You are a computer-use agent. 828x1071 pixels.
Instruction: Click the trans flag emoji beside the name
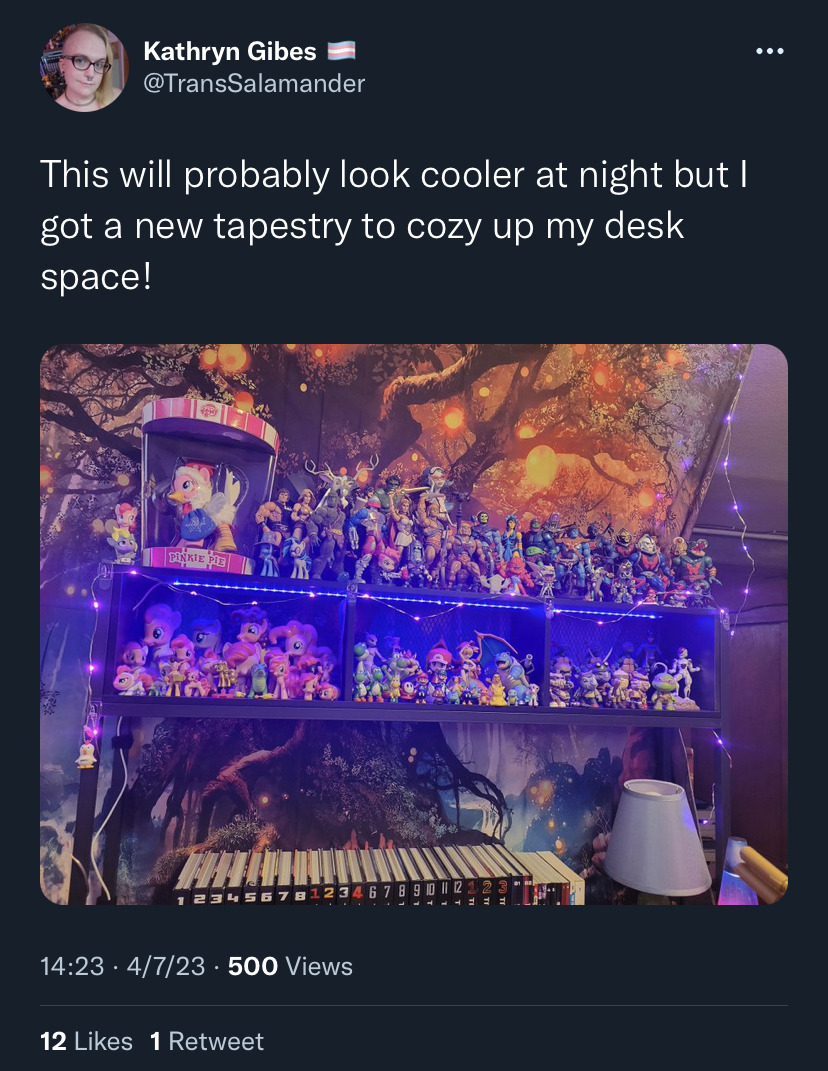tap(341, 51)
